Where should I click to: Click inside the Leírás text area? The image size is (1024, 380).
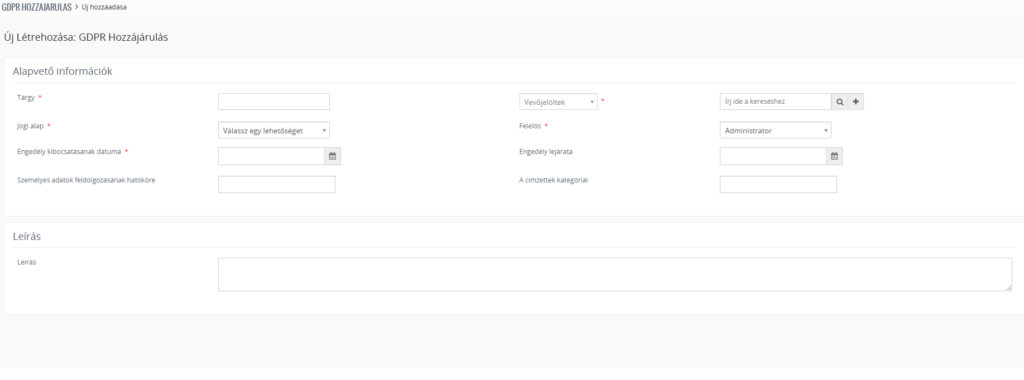[x=615, y=274]
